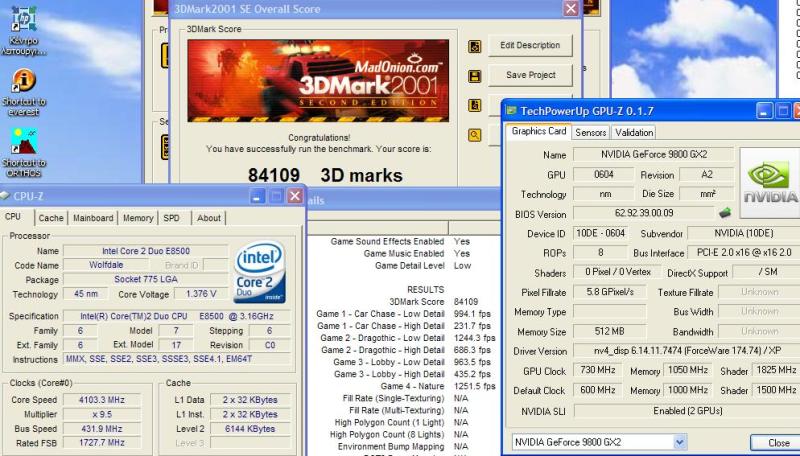The image size is (800, 456).
Task: Click the Bus Interface PCI-E 2.0 field
Action: 744,252
